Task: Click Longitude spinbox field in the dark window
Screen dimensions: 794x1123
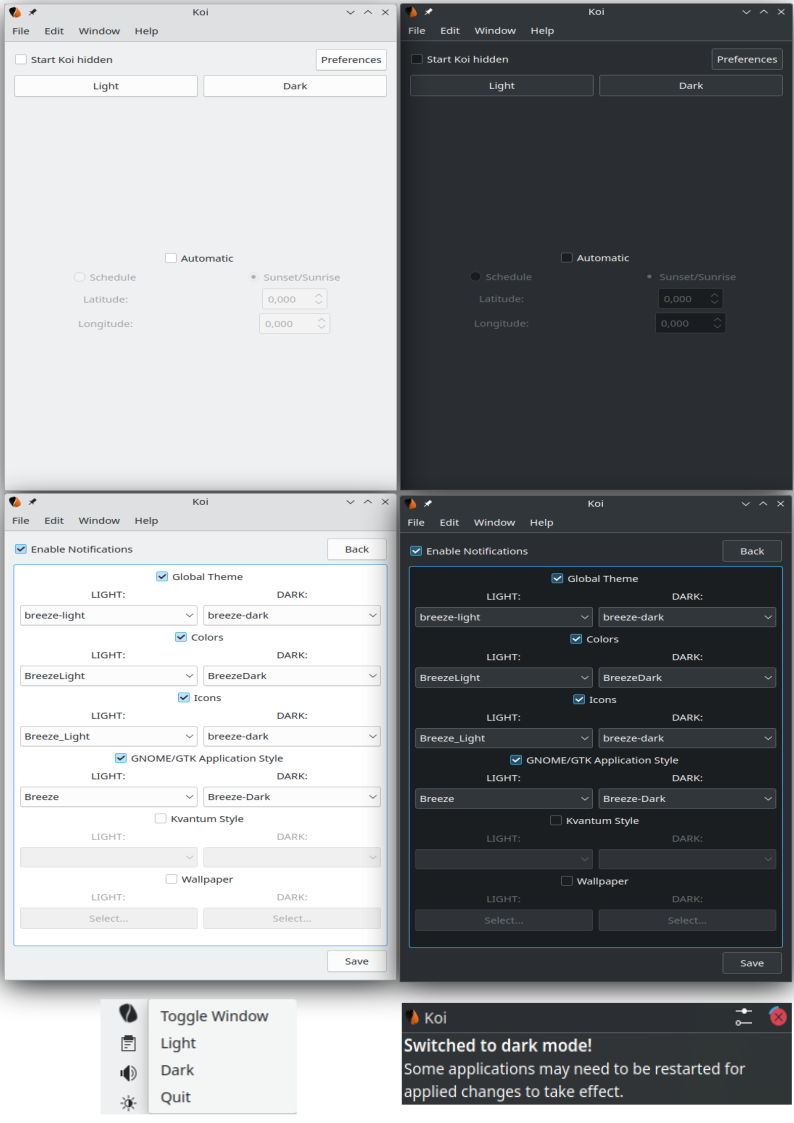Action: (690, 323)
